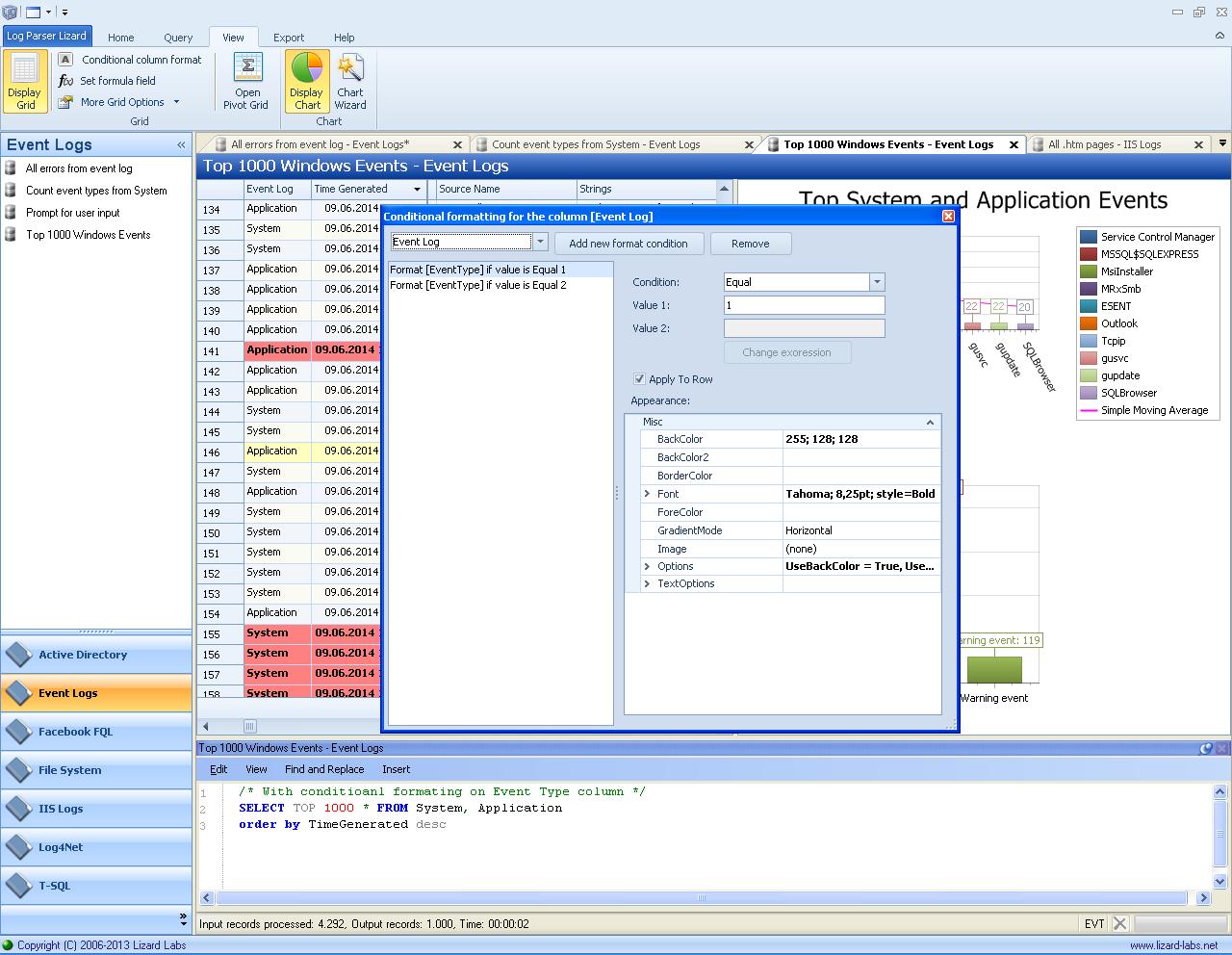Click the Set formula field icon
This screenshot has width=1232, height=955.
click(65, 81)
